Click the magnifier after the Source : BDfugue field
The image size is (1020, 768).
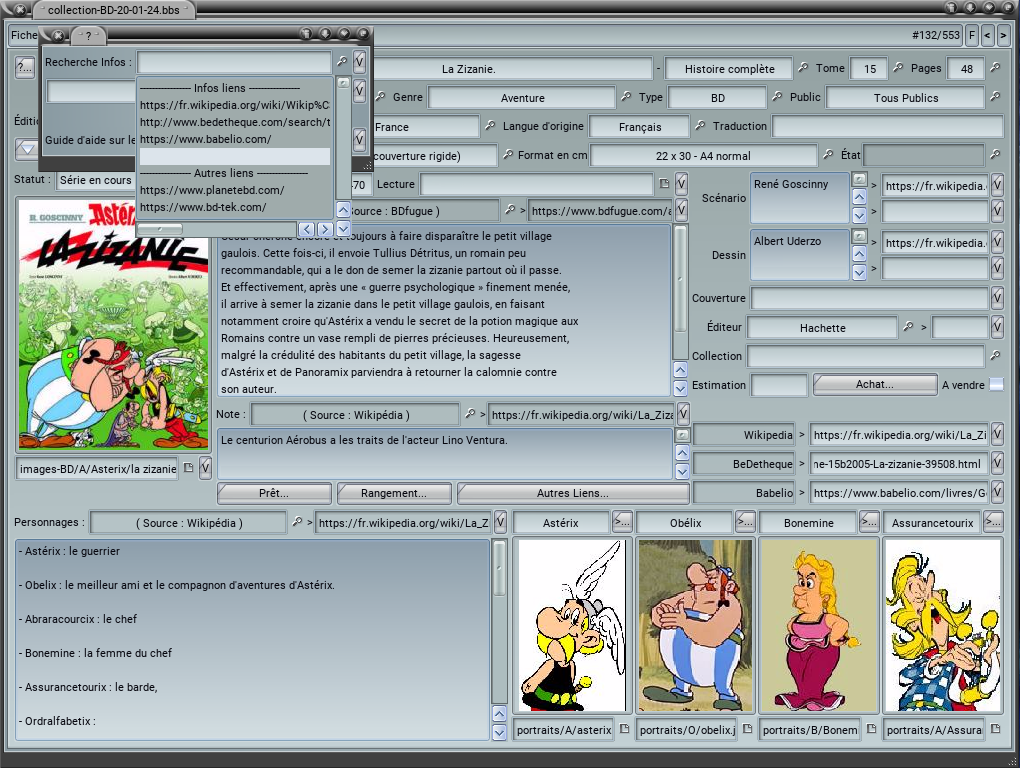510,210
